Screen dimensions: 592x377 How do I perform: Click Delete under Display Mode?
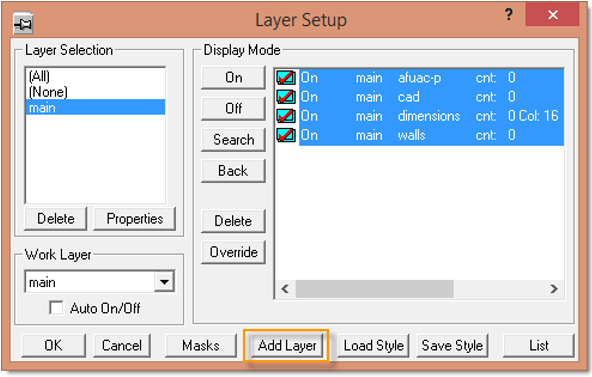(233, 221)
